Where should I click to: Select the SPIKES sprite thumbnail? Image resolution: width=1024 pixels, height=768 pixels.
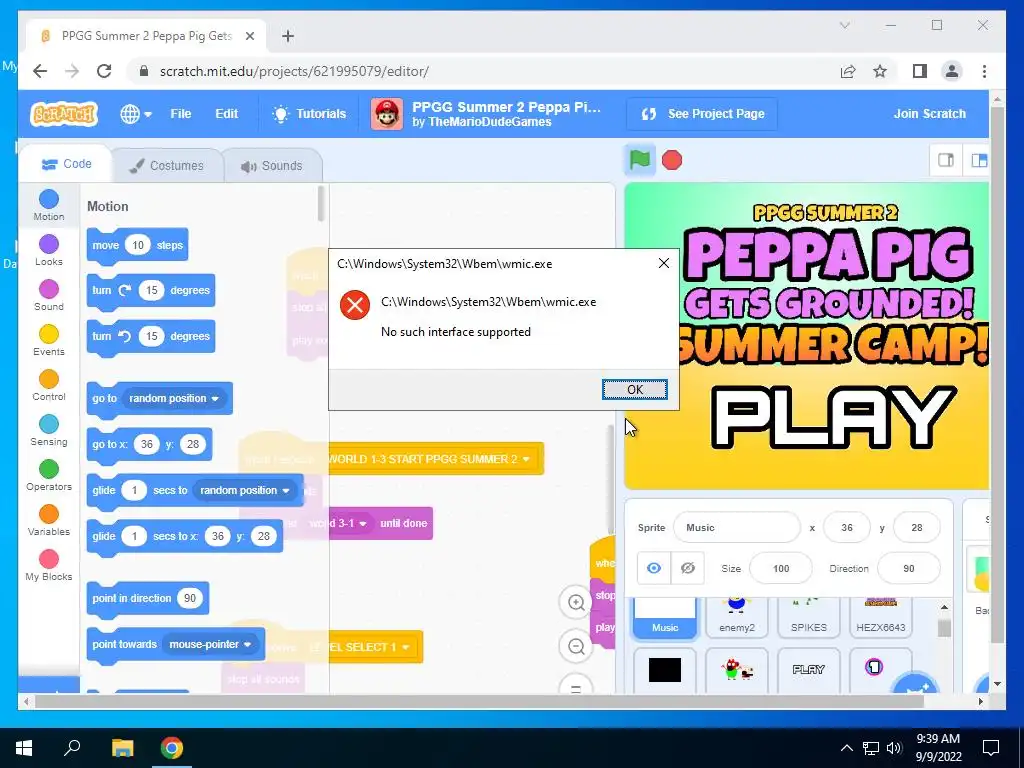808,617
